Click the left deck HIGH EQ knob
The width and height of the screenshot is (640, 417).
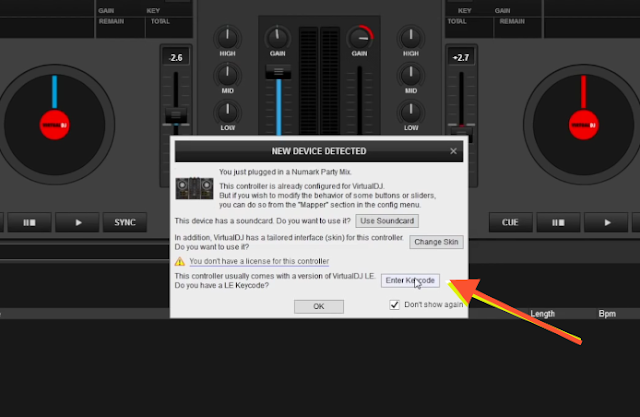227,38
